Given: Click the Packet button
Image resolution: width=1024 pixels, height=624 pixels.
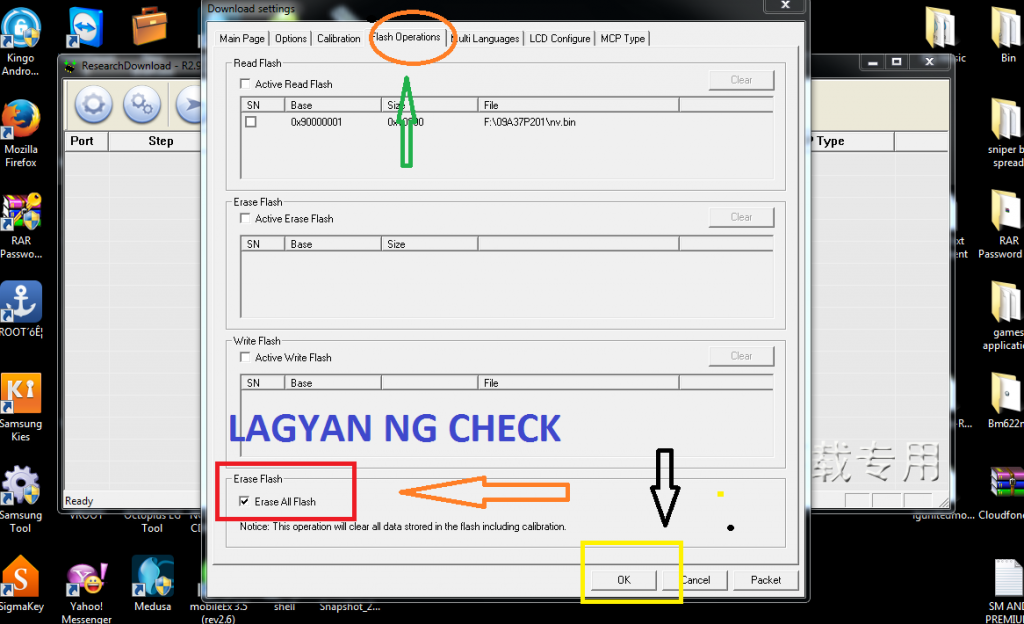Looking at the screenshot, I should tap(765, 580).
